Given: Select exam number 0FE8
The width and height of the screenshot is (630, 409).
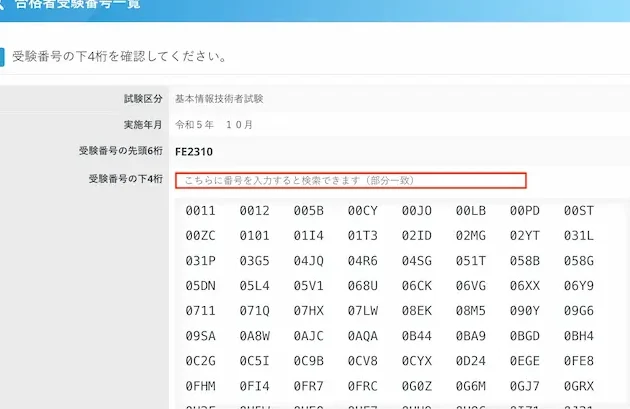Looking at the screenshot, I should coord(579,361).
